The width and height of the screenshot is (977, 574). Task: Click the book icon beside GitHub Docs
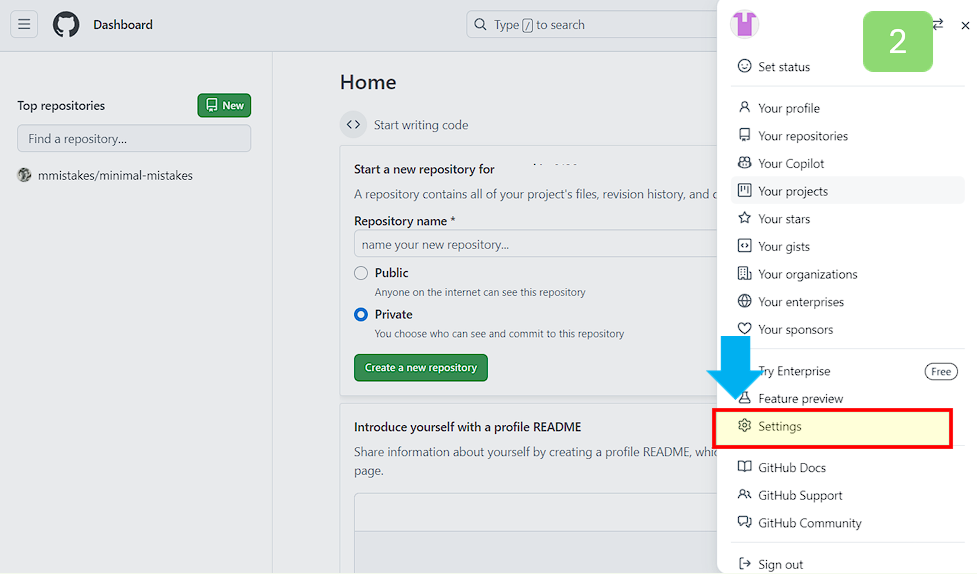[745, 467]
